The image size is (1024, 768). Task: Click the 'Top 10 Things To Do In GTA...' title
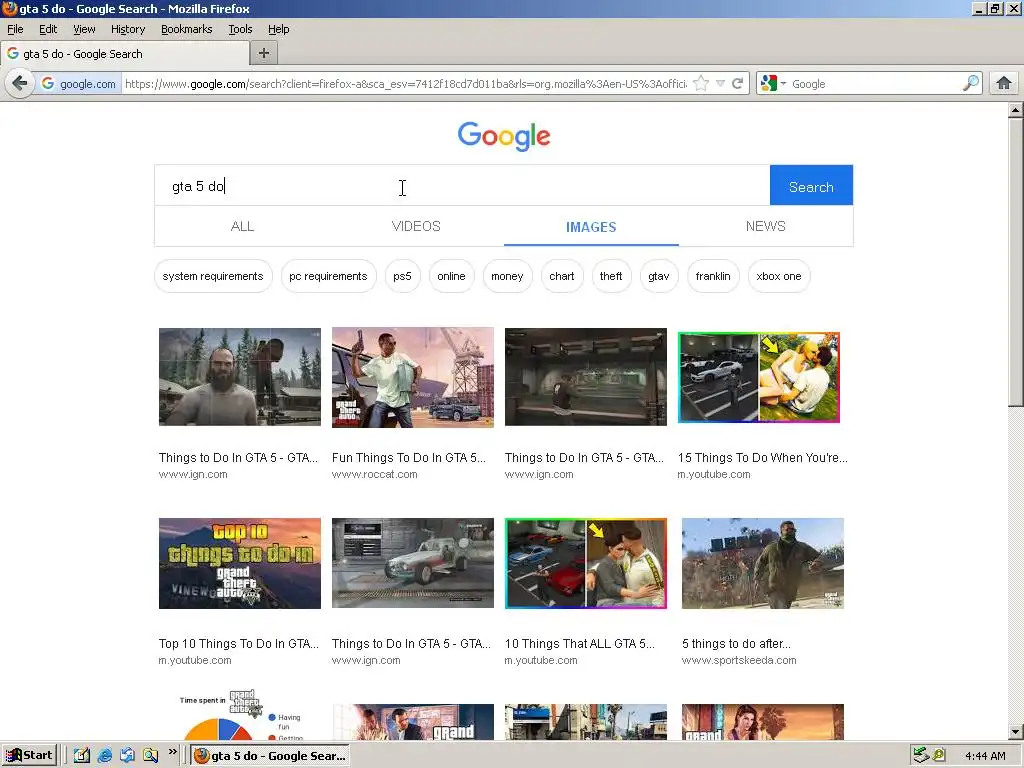pos(239,644)
